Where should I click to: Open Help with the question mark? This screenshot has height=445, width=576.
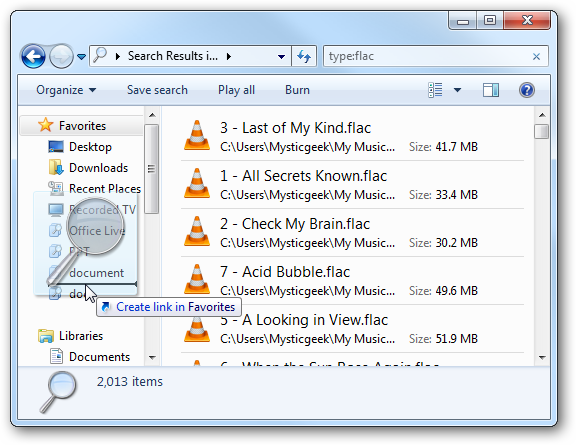[x=526, y=90]
